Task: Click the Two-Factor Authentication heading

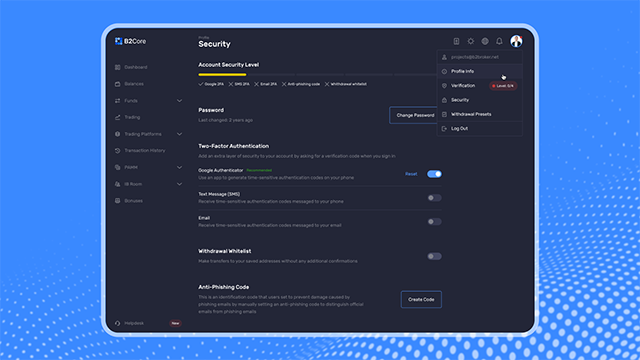Action: click(233, 146)
